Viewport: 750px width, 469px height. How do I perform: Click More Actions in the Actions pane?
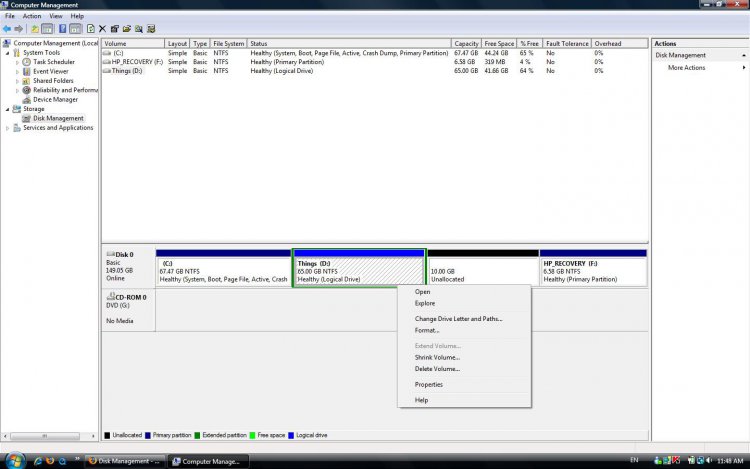[x=686, y=68]
